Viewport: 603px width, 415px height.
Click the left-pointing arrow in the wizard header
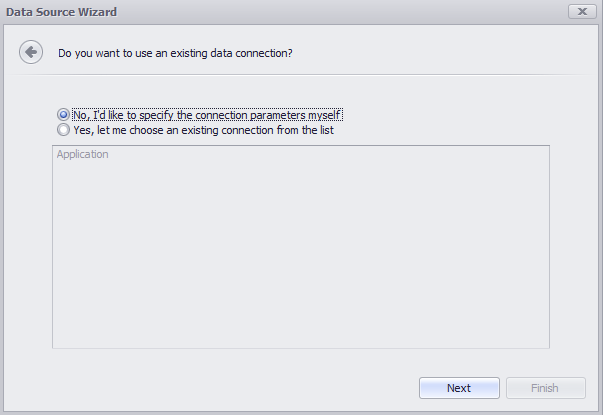click(x=31, y=52)
